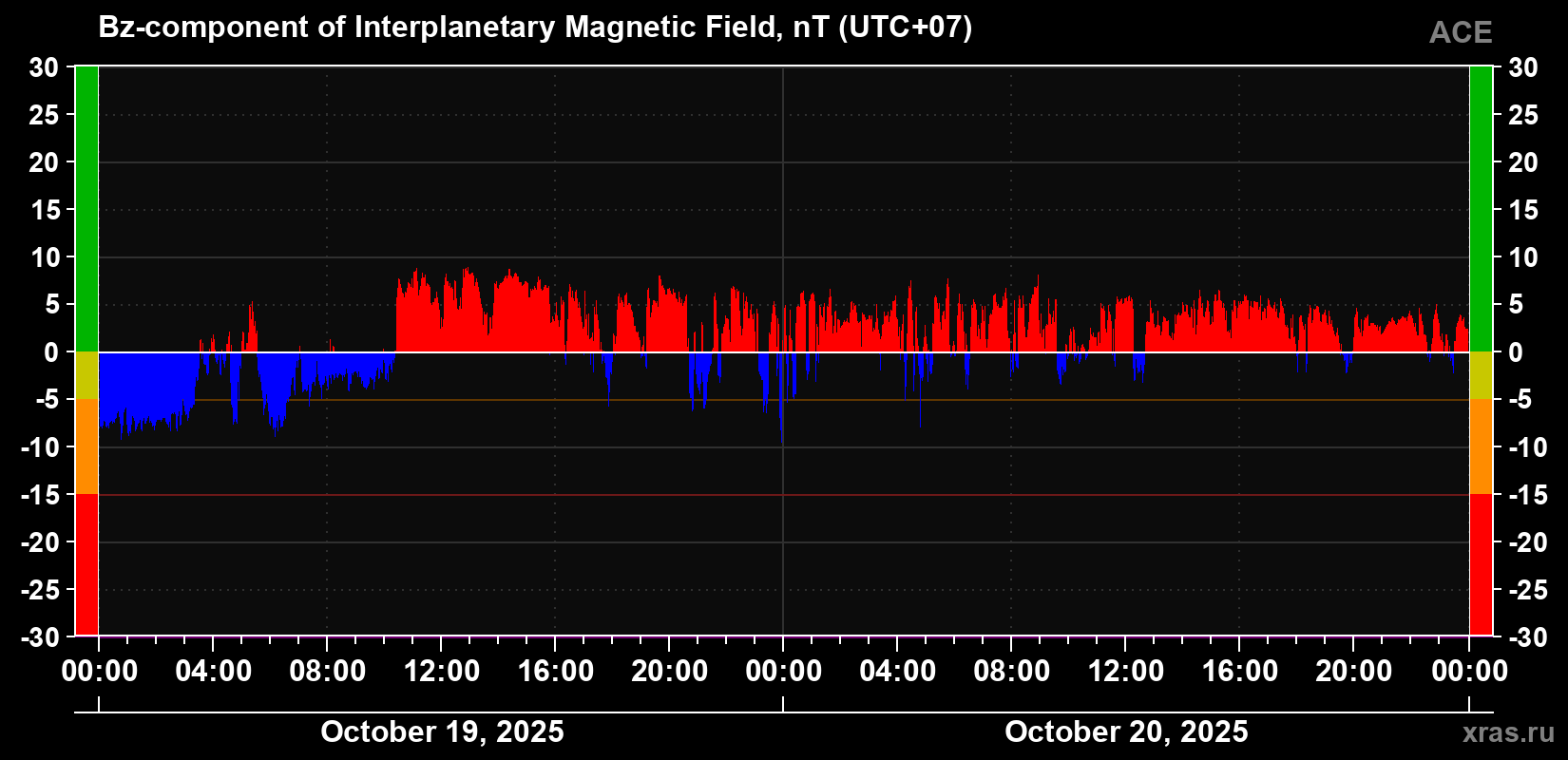The width and height of the screenshot is (1568, 760).
Task: Click the left axis value 30
Action: [x=44, y=67]
